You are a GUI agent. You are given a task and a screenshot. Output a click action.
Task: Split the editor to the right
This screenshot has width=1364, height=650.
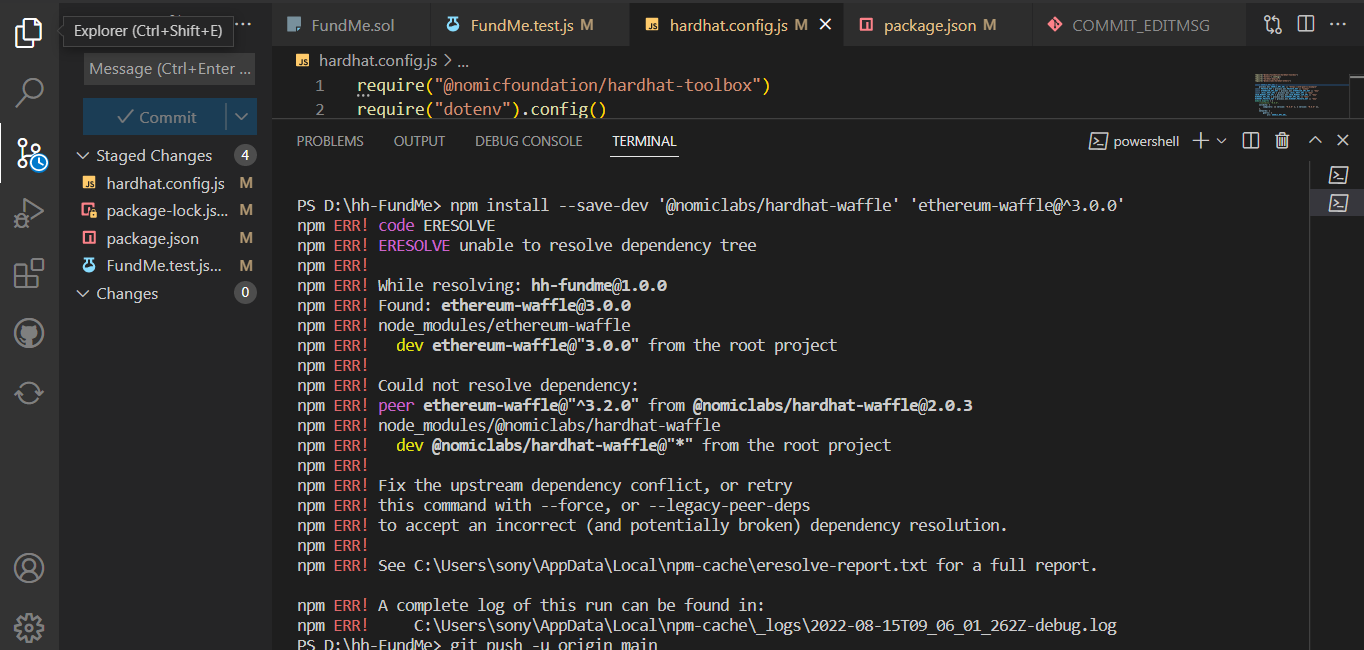pos(1306,24)
